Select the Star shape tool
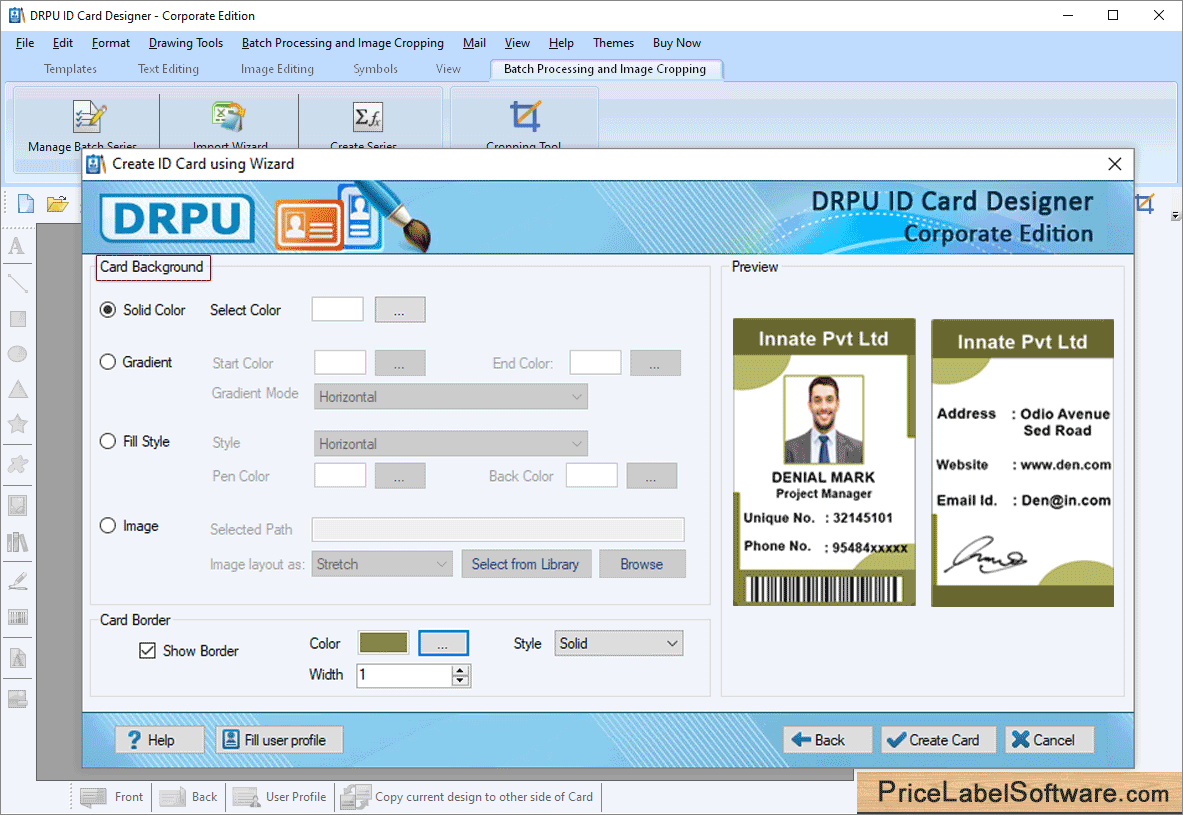 click(17, 424)
